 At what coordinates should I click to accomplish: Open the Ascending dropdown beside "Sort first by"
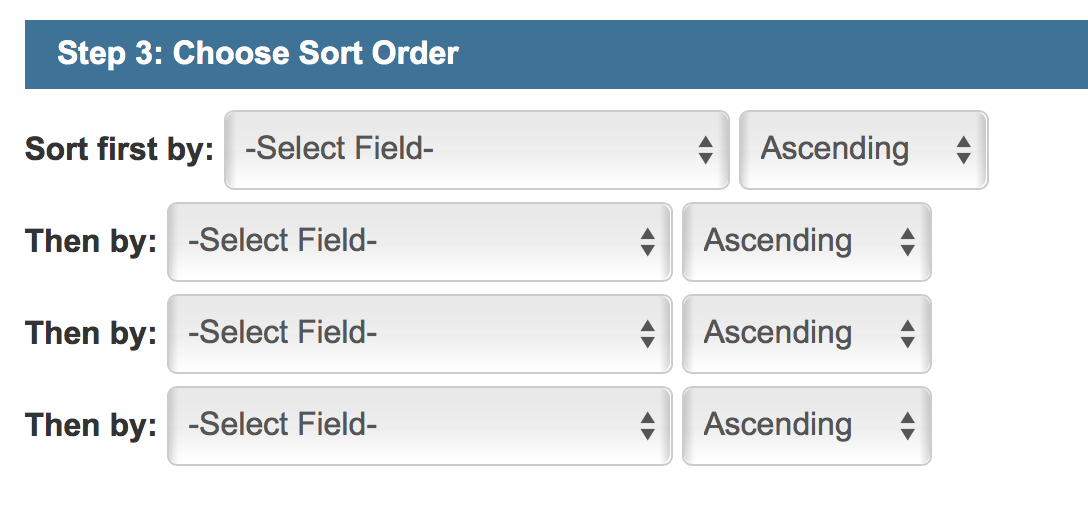863,150
